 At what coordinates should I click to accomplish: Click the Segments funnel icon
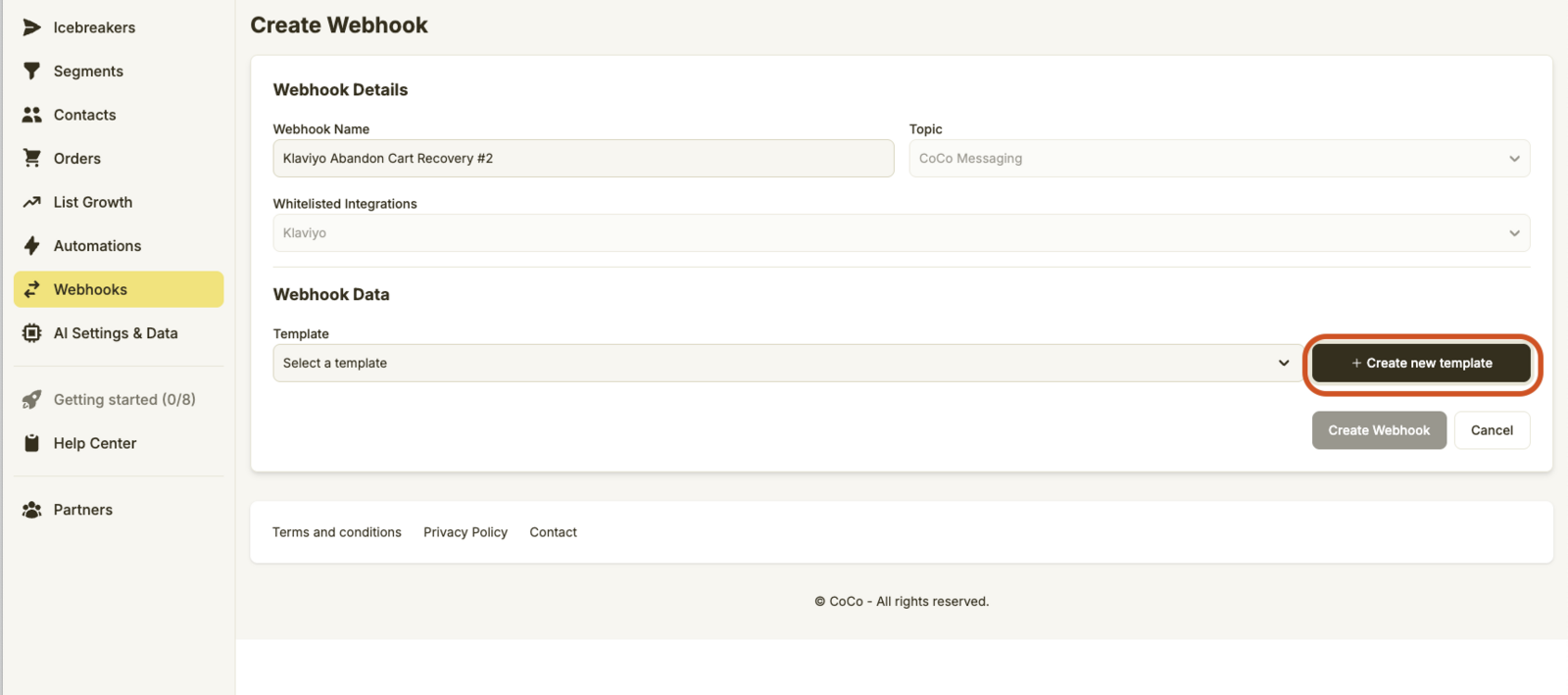click(32, 72)
